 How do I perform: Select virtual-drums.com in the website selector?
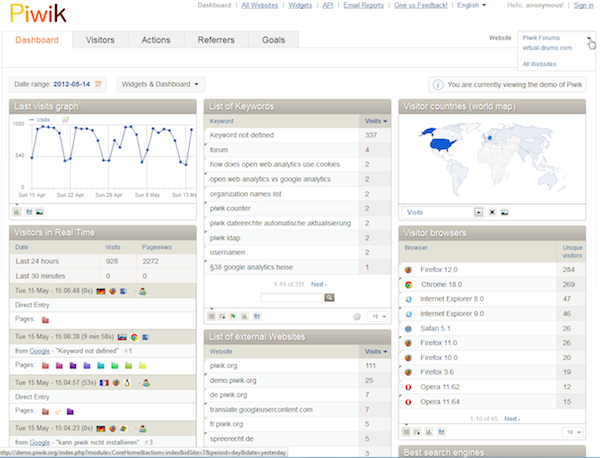547,48
